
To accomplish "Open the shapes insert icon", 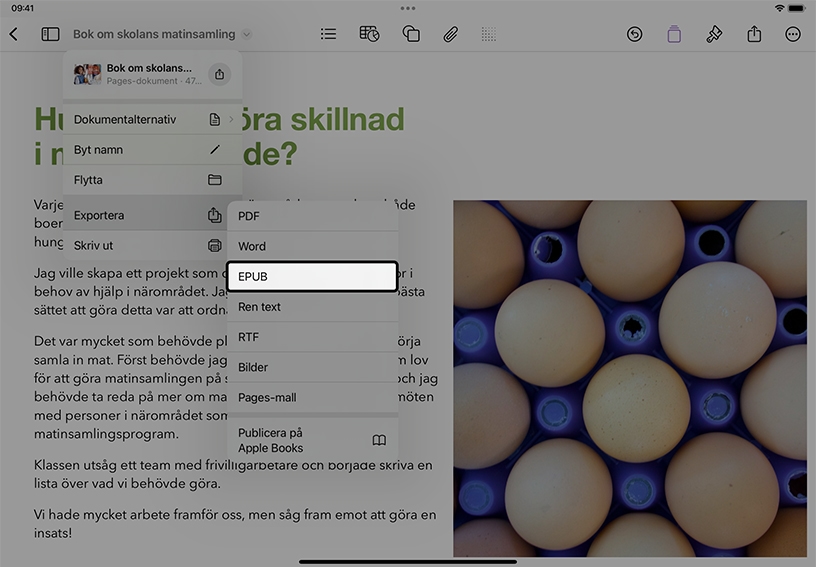I will pos(411,34).
